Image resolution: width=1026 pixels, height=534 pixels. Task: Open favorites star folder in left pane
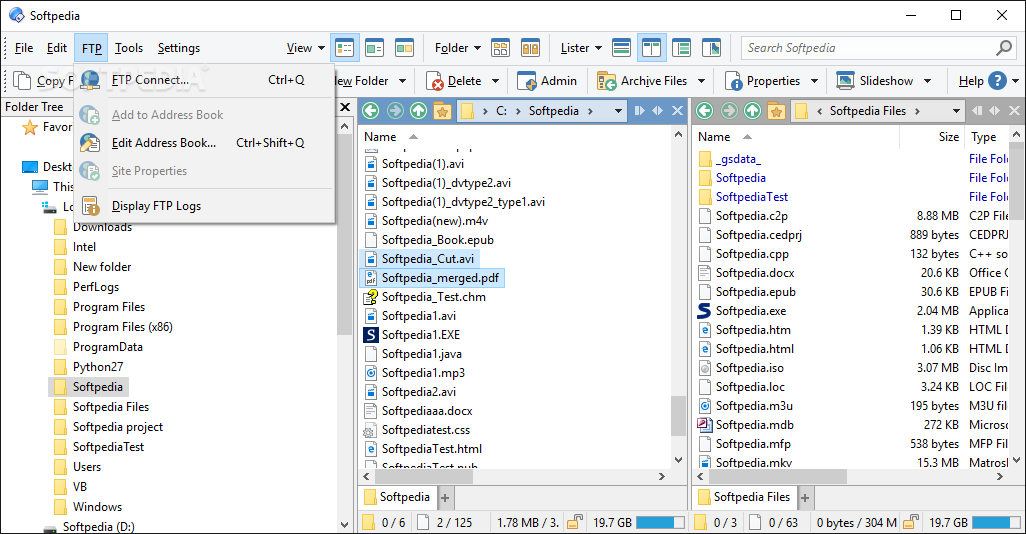pyautogui.click(x=442, y=111)
